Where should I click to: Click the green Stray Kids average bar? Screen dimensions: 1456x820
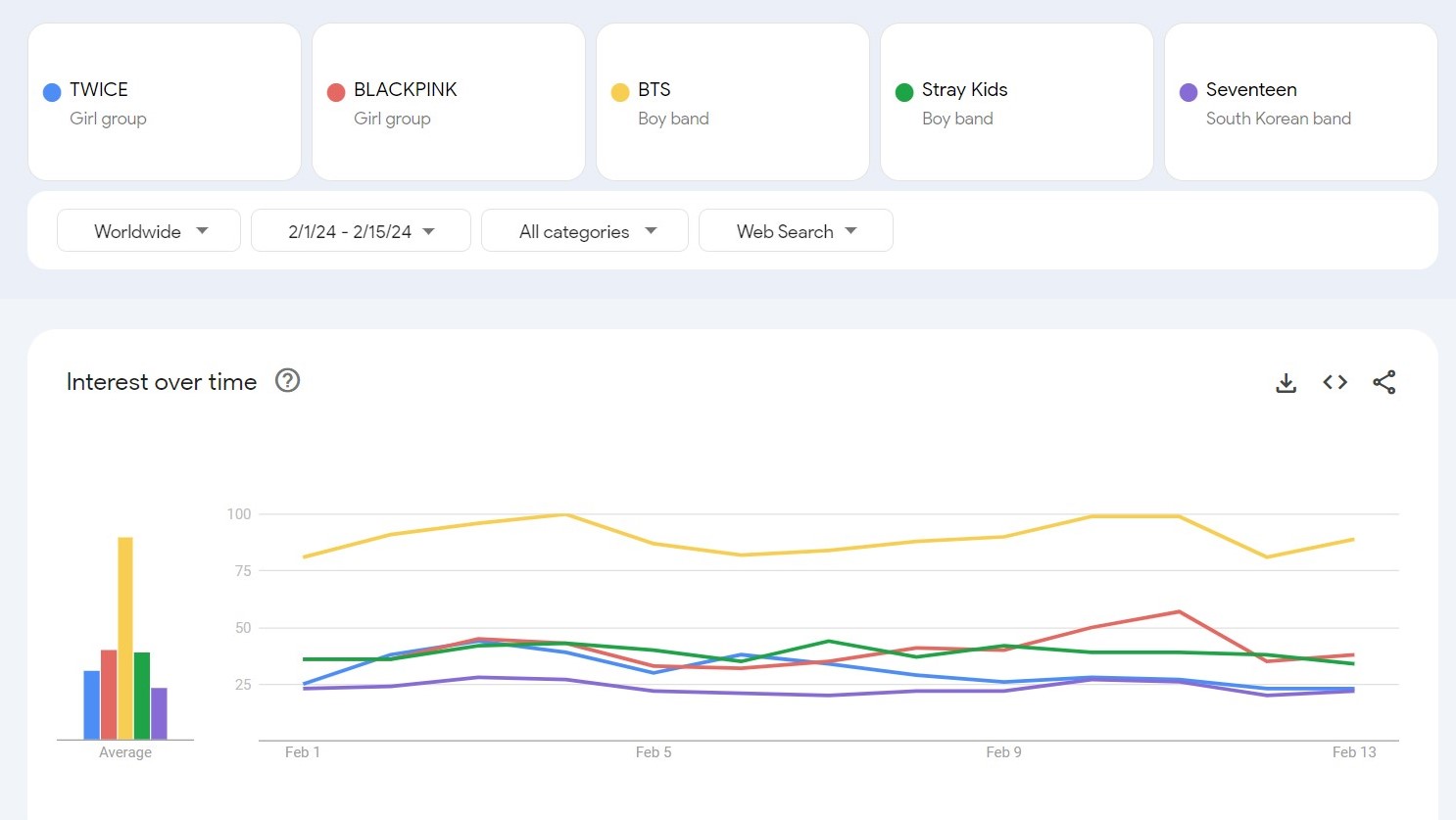click(x=142, y=696)
